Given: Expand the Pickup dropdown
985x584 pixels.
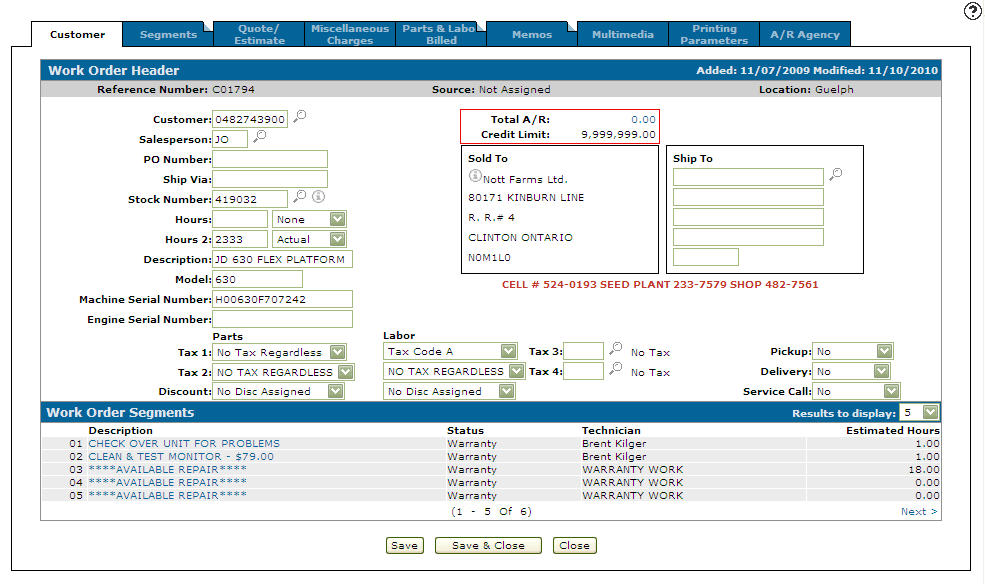Looking at the screenshot, I should click(883, 351).
